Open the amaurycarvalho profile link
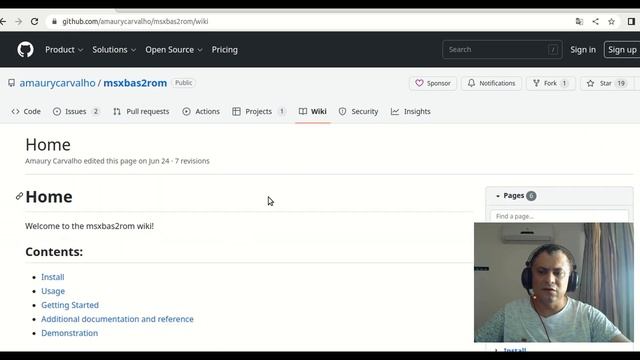The image size is (640, 360). (57, 83)
